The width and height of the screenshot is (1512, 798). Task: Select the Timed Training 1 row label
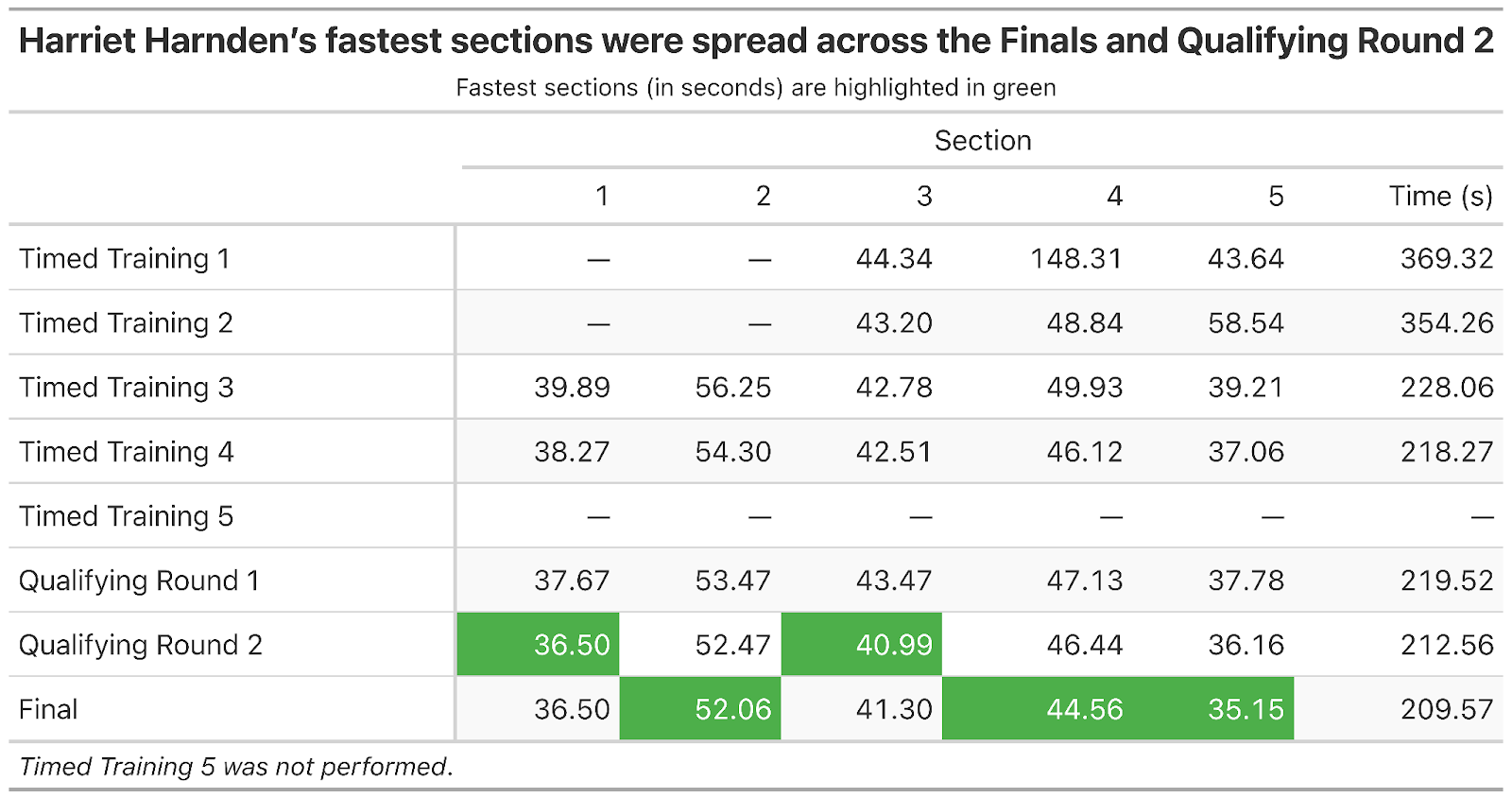[125, 259]
